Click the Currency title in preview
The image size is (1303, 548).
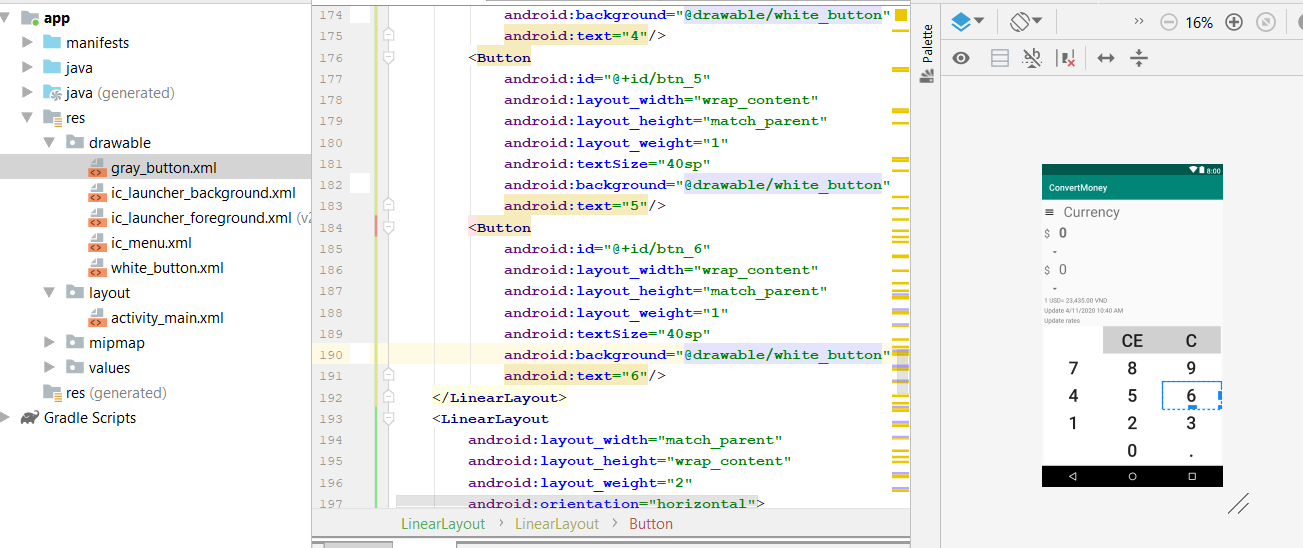(x=1091, y=212)
